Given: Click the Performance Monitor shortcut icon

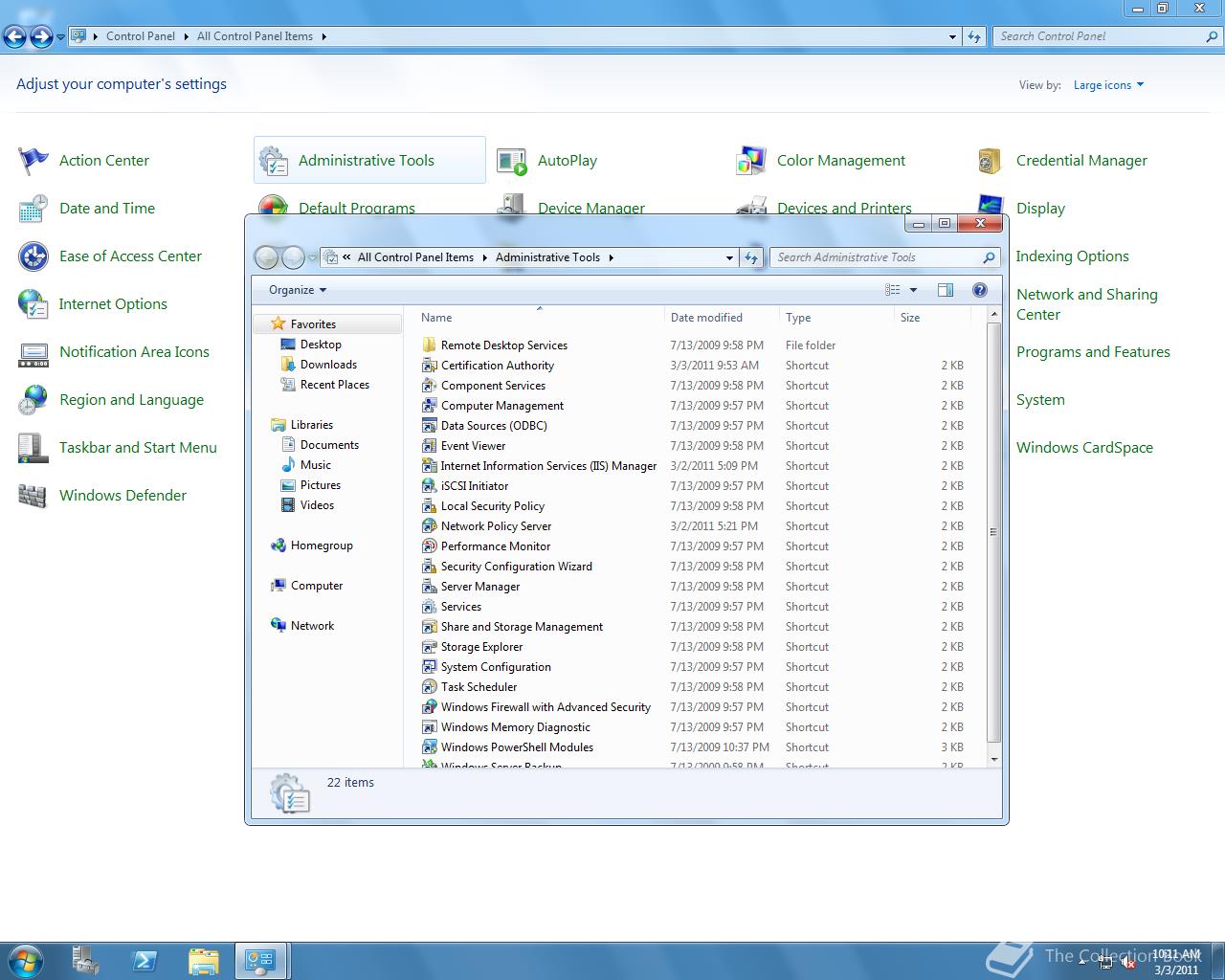Looking at the screenshot, I should [430, 546].
